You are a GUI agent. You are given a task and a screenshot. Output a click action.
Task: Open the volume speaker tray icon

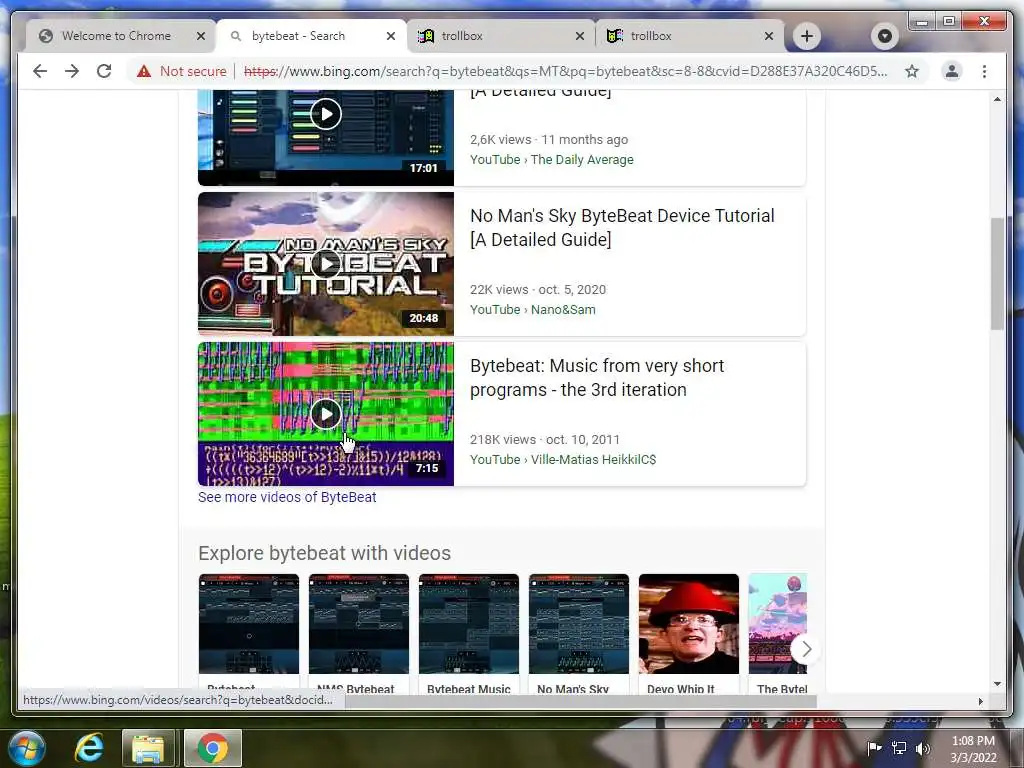[x=923, y=748]
